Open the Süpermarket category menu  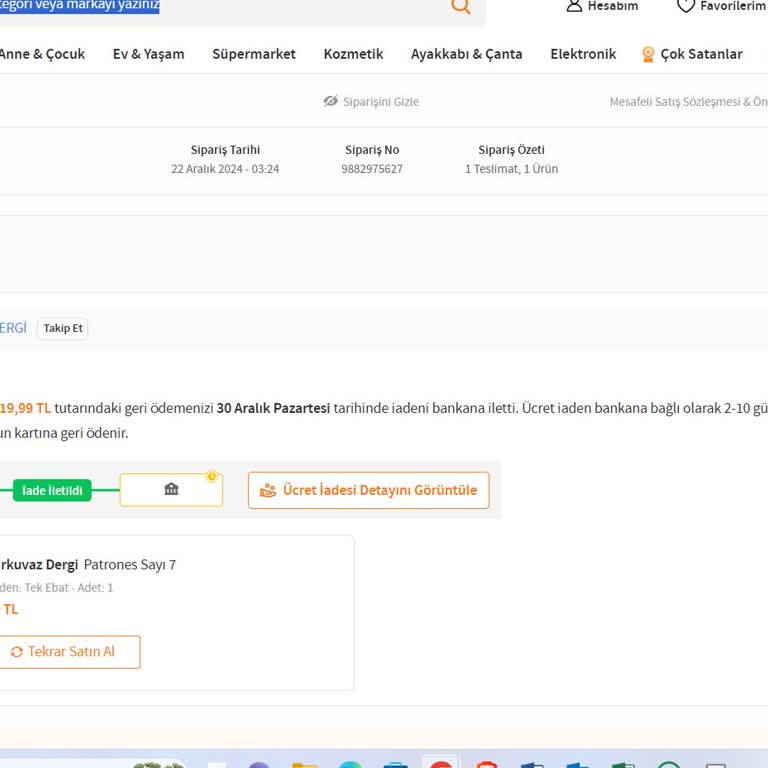pos(253,54)
